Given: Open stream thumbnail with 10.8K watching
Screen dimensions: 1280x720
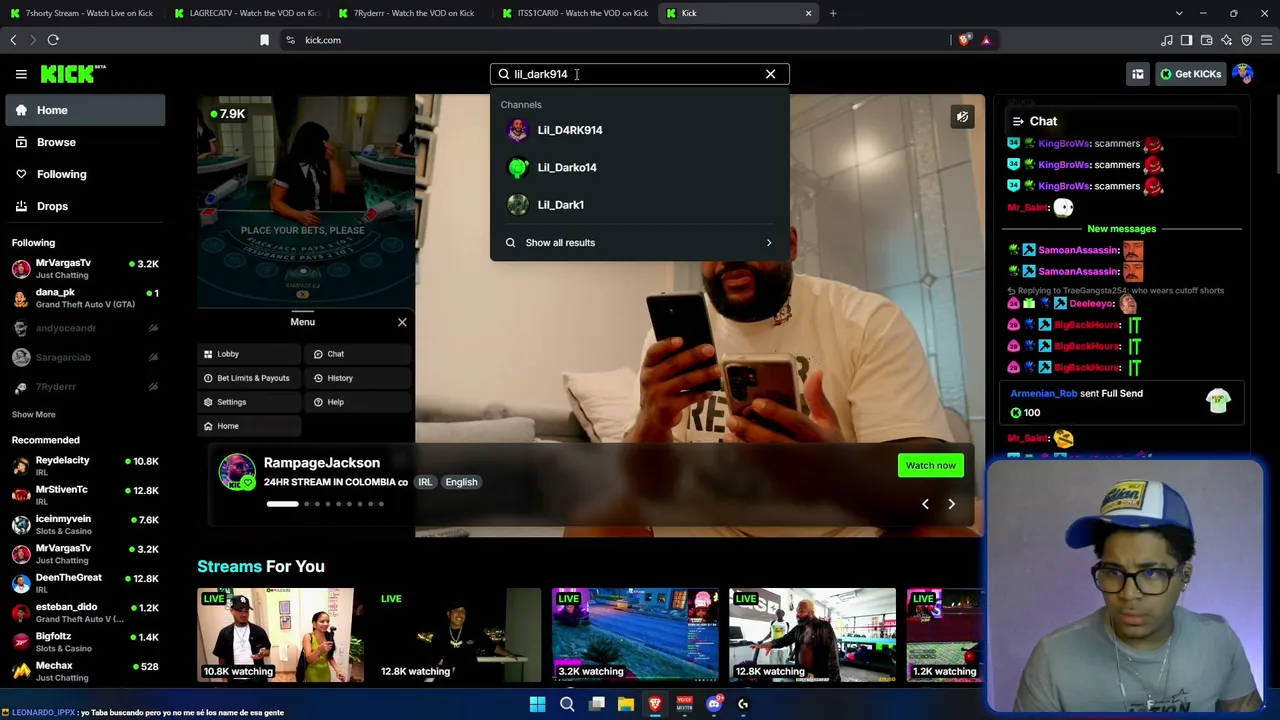Looking at the screenshot, I should pos(281,635).
